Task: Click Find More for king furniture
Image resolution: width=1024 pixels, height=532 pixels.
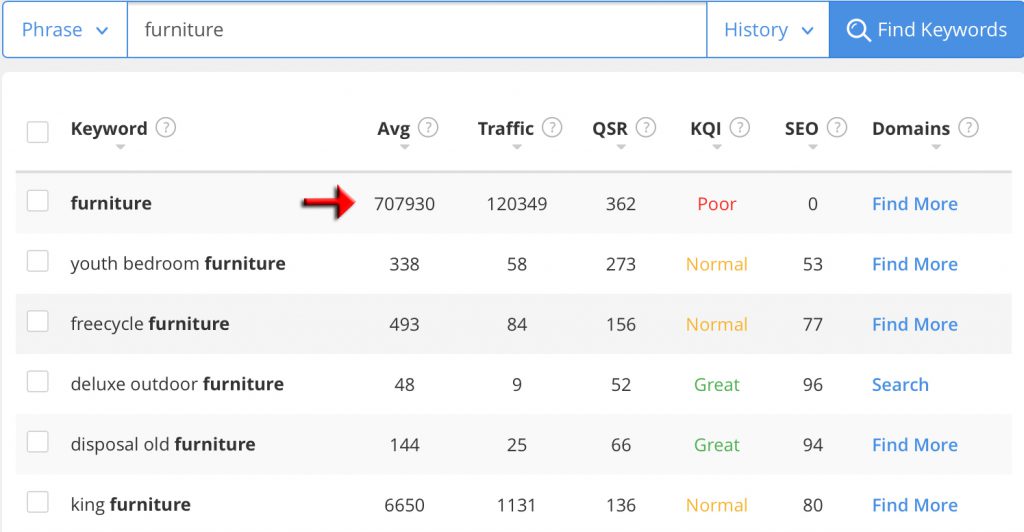Action: coord(915,505)
